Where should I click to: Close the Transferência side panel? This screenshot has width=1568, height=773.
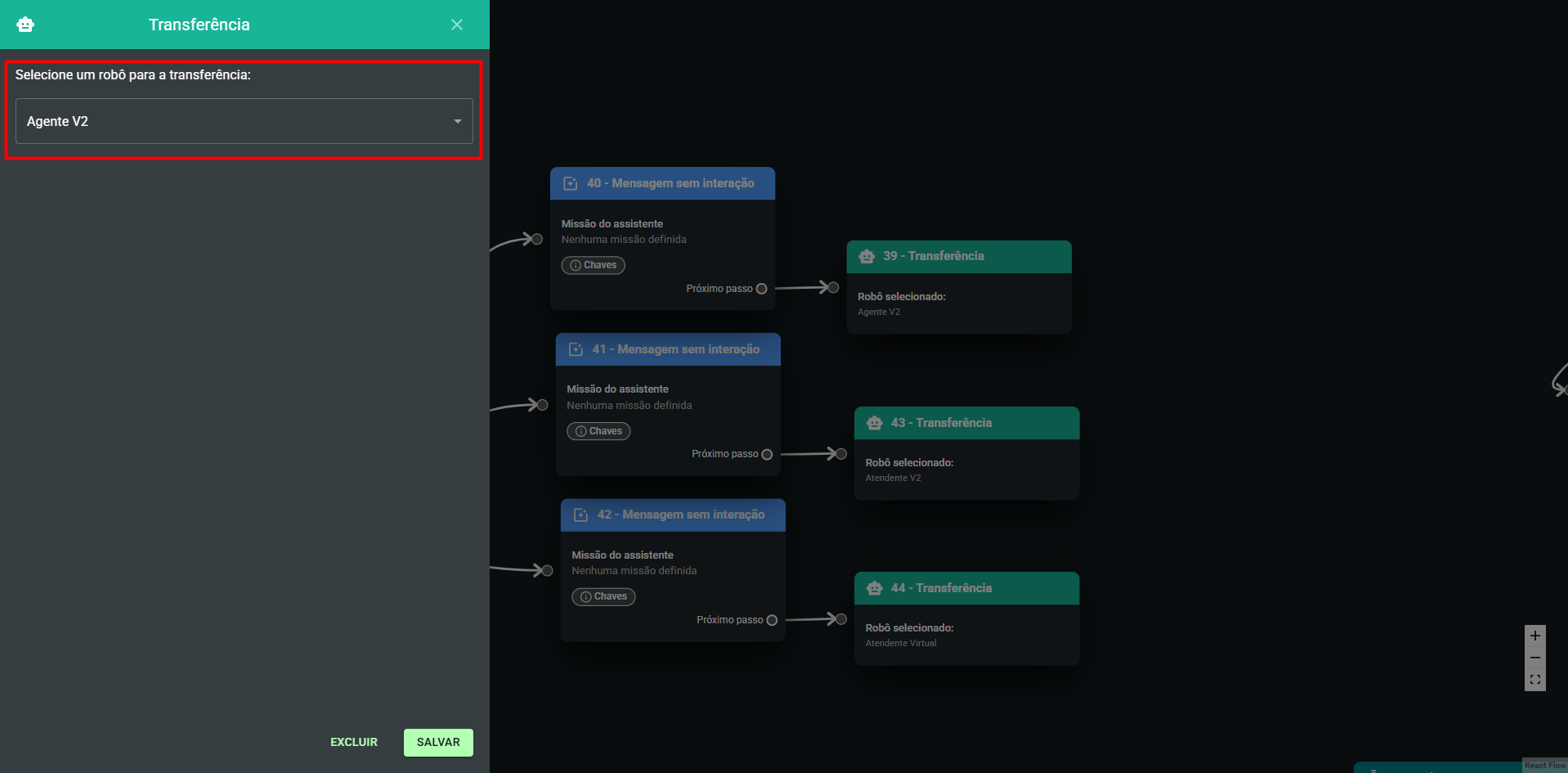tap(457, 25)
